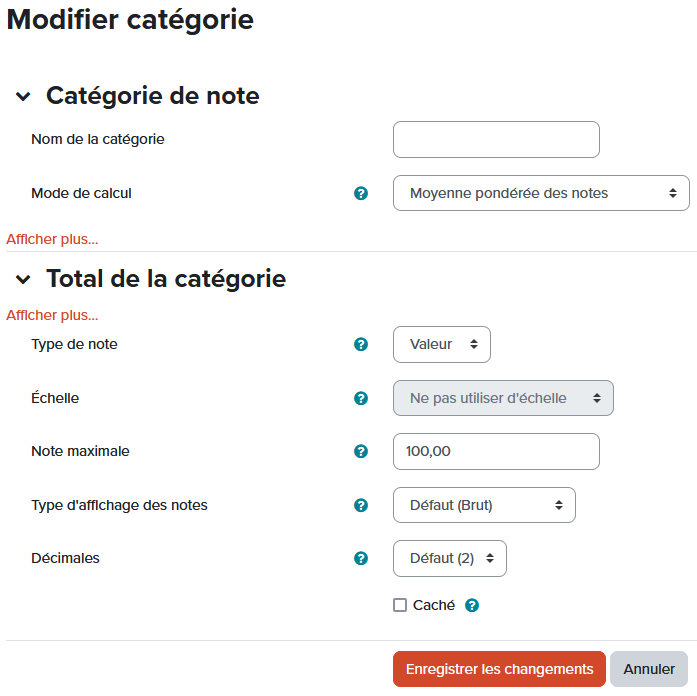Click help icon beside Type de note
Screen dimensions: 697x696
pos(362,344)
